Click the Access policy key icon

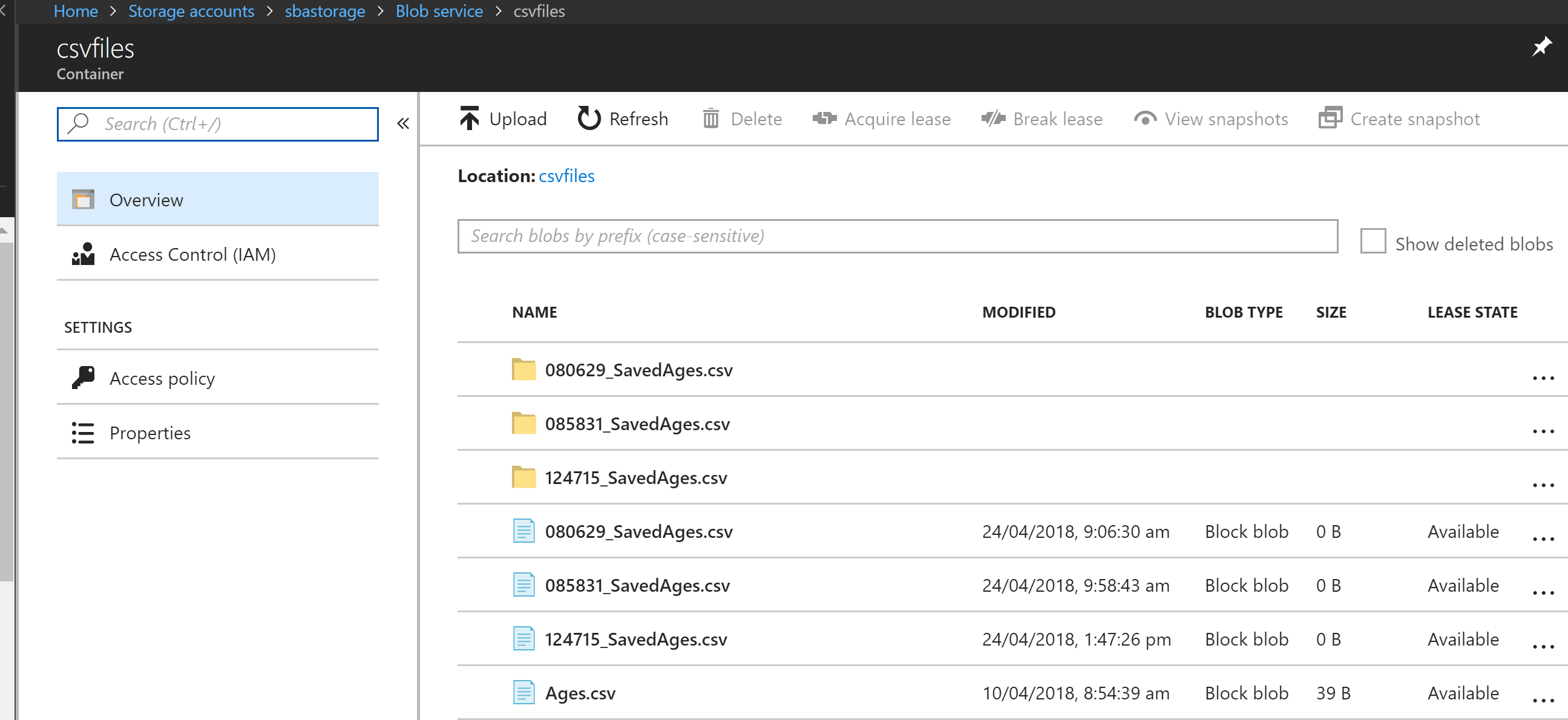click(x=84, y=378)
